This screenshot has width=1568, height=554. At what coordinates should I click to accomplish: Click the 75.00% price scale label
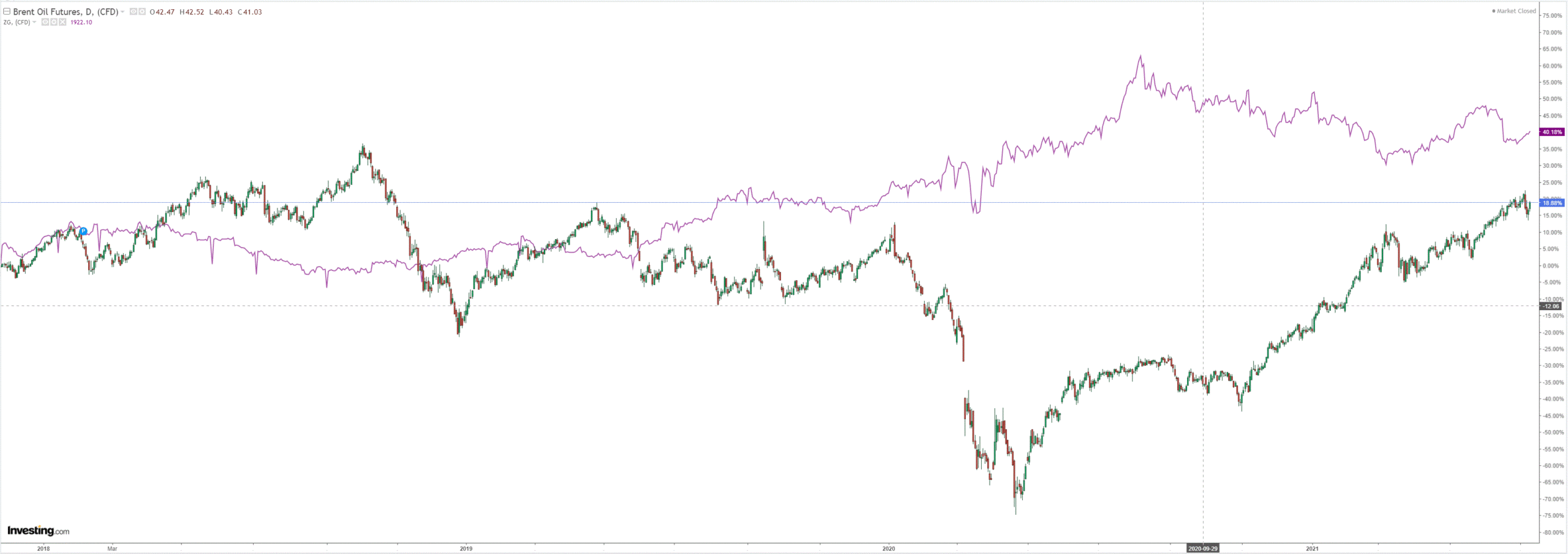[x=1552, y=16]
